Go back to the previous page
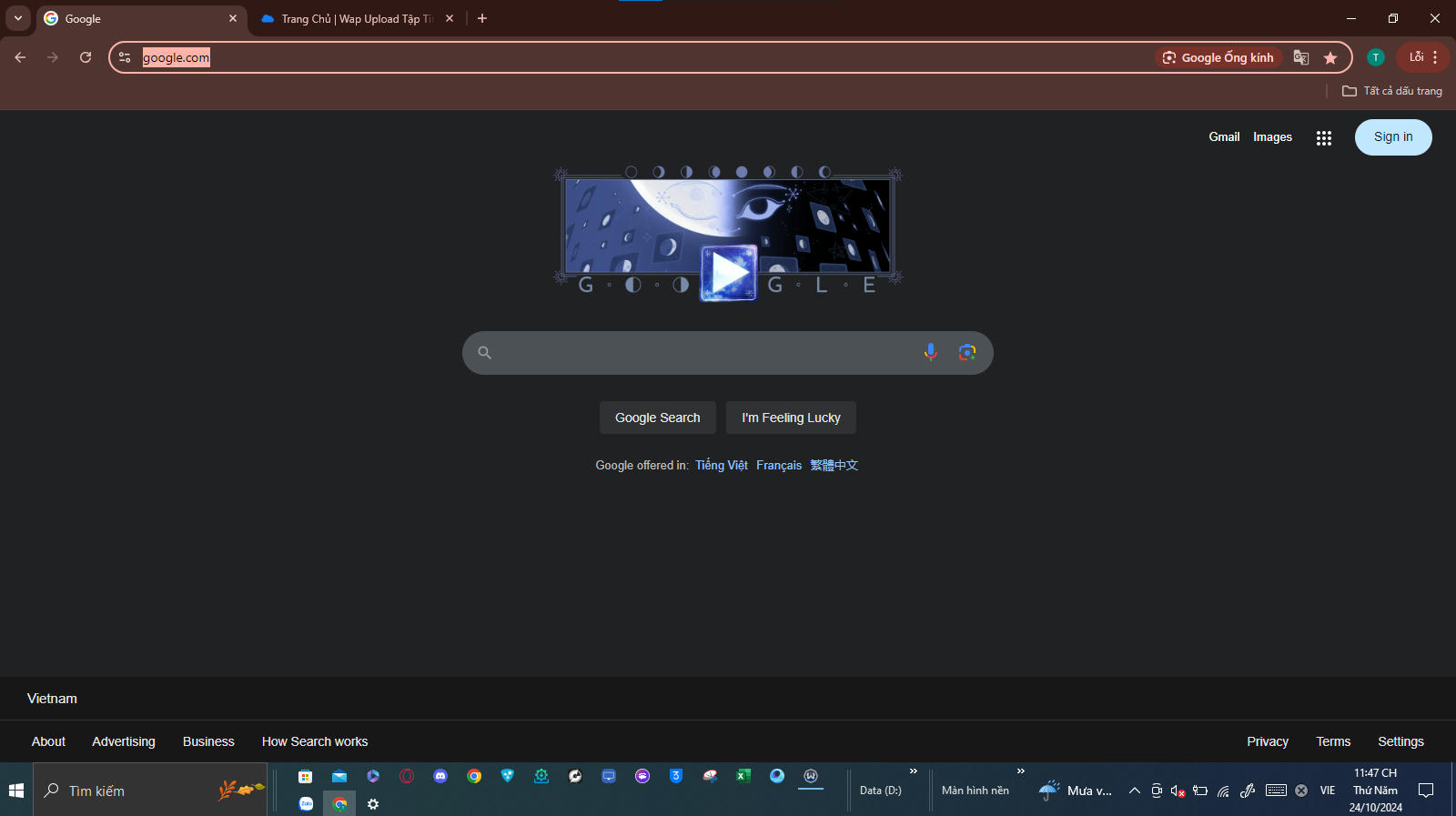 coord(20,57)
